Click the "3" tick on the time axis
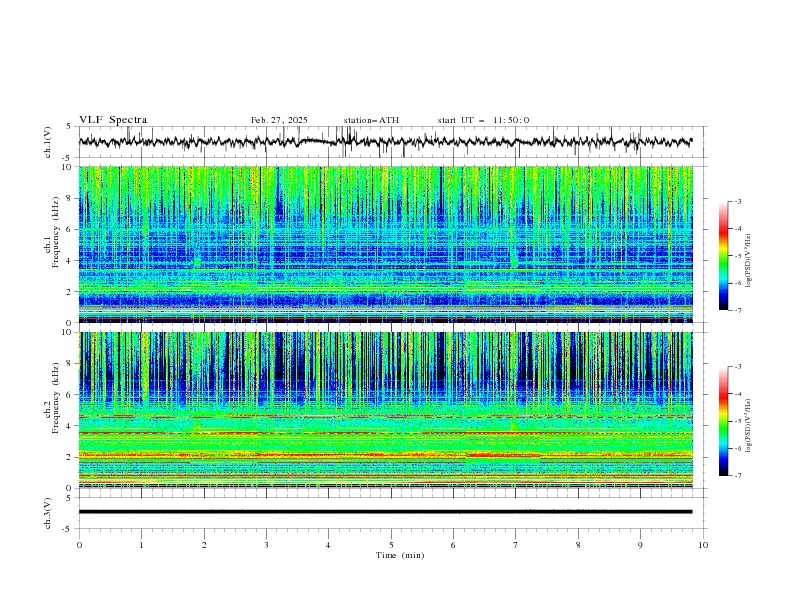 pyautogui.click(x=266, y=545)
